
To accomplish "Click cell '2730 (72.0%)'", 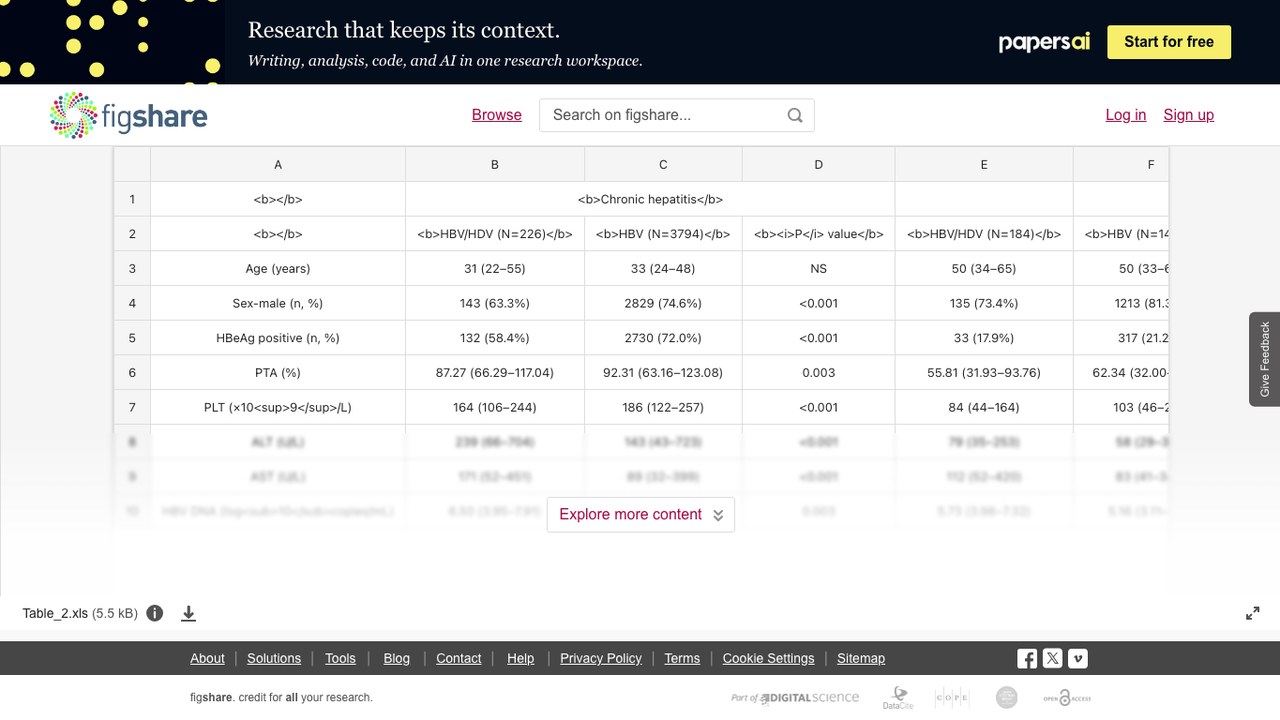I will click(x=663, y=338).
